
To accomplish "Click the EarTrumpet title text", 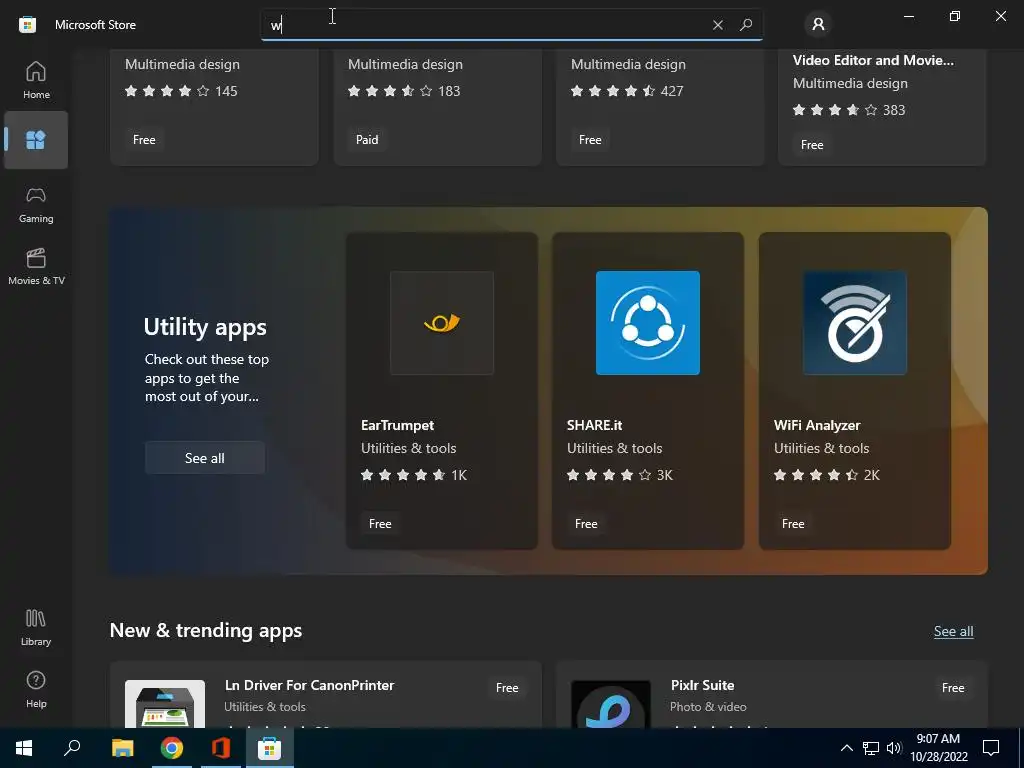I will [397, 425].
